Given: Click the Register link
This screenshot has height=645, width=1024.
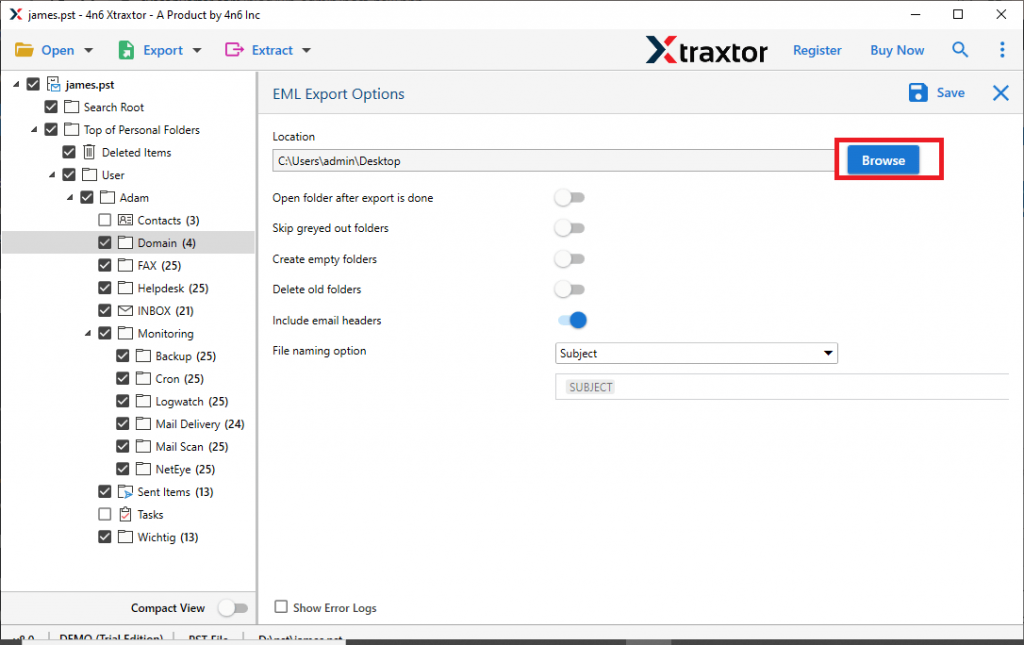Looking at the screenshot, I should (817, 49).
